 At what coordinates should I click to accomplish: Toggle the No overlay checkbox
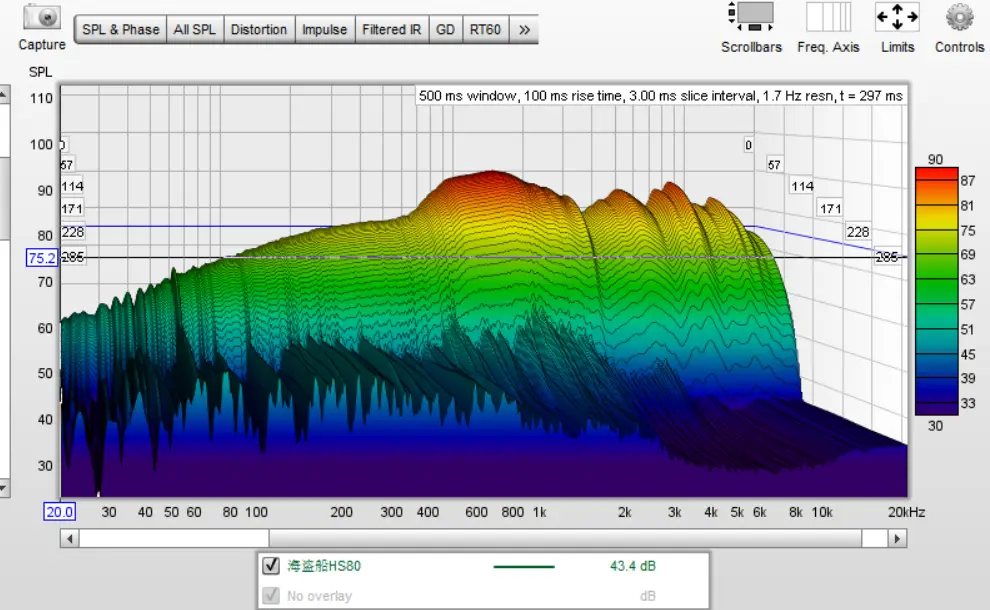pos(271,595)
